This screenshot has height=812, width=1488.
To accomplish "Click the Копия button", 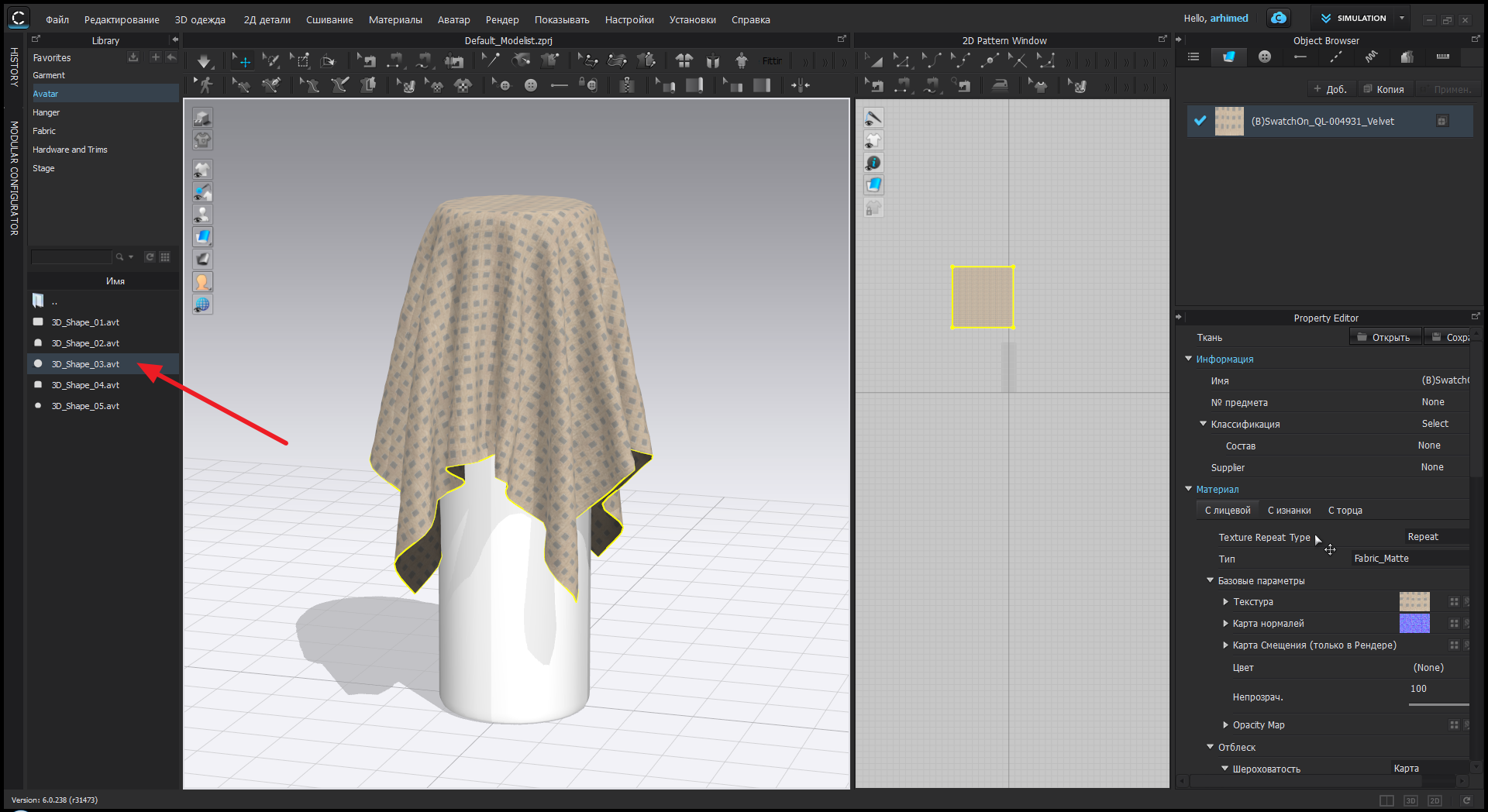I will (1384, 89).
